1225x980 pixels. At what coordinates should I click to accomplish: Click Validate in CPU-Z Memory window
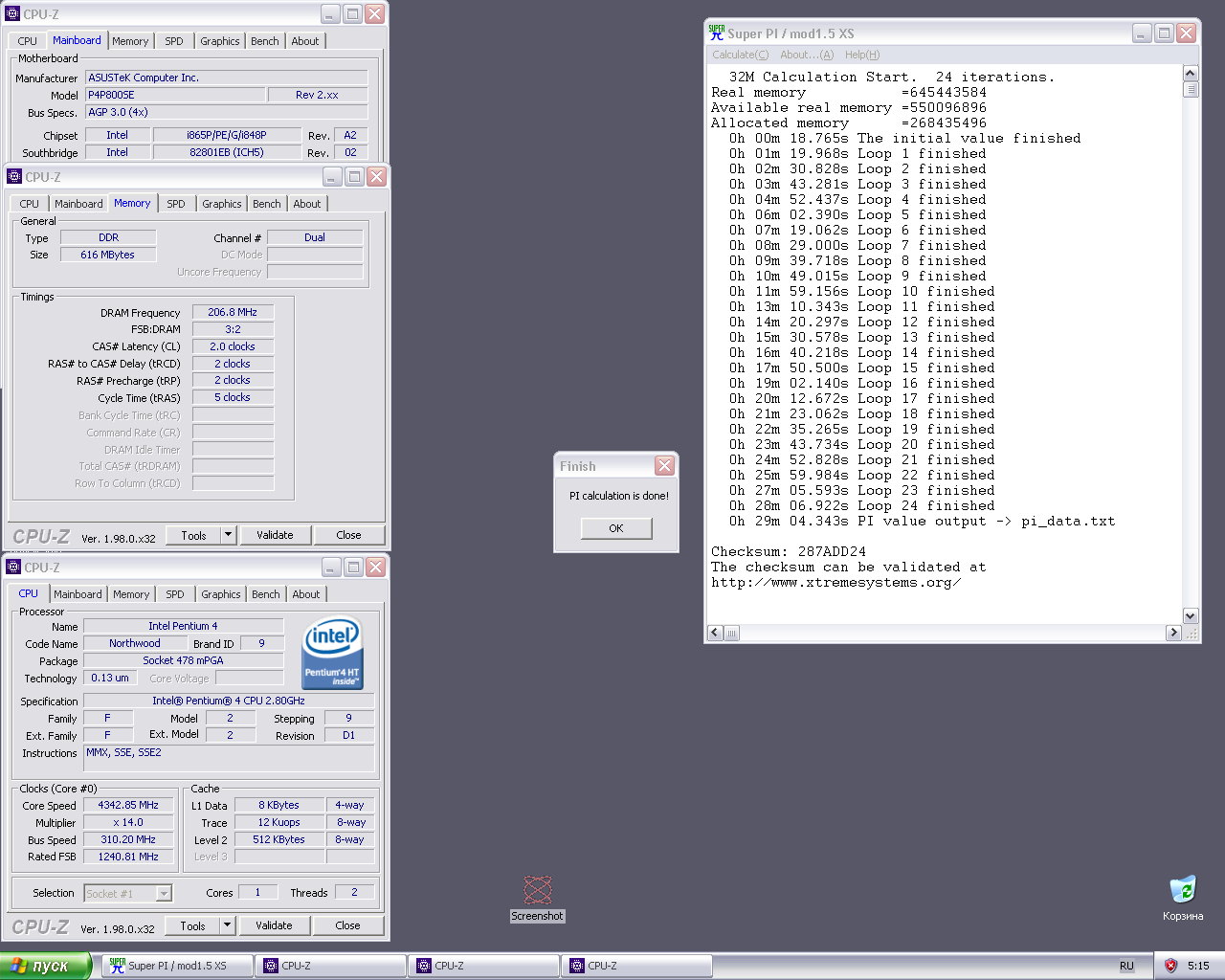coord(275,535)
